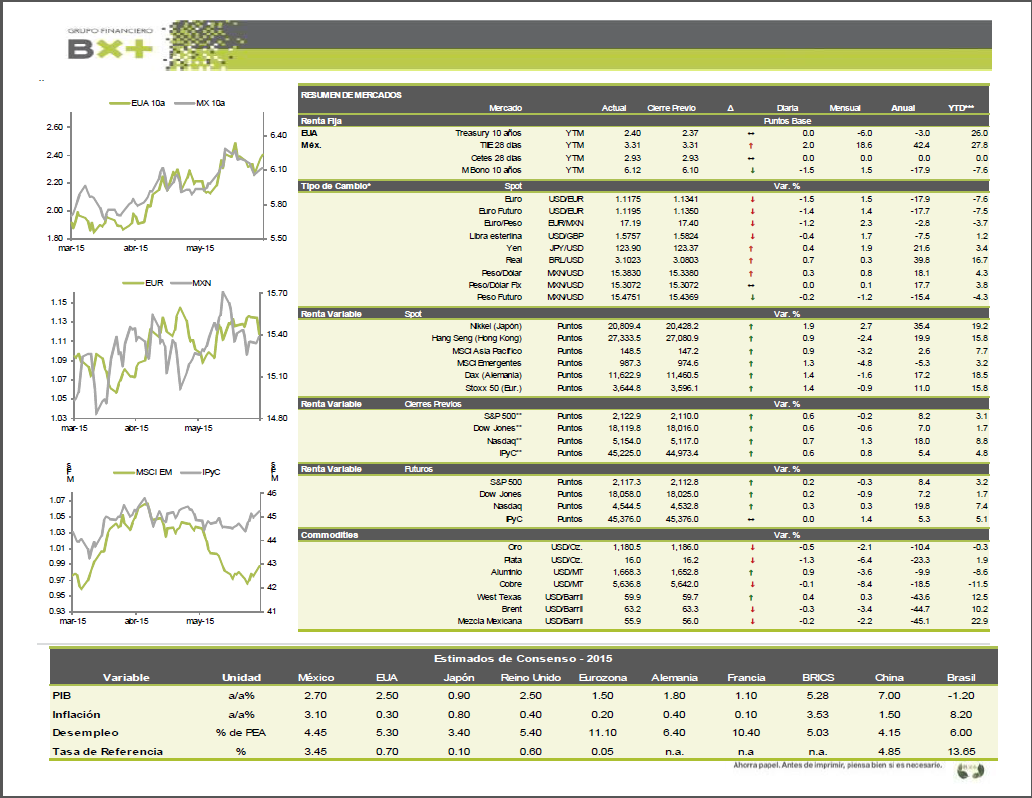Viewport: 1032px width, 798px height.
Task: Click the green down arrow in the M Bono 10 años row
Action: (752, 171)
